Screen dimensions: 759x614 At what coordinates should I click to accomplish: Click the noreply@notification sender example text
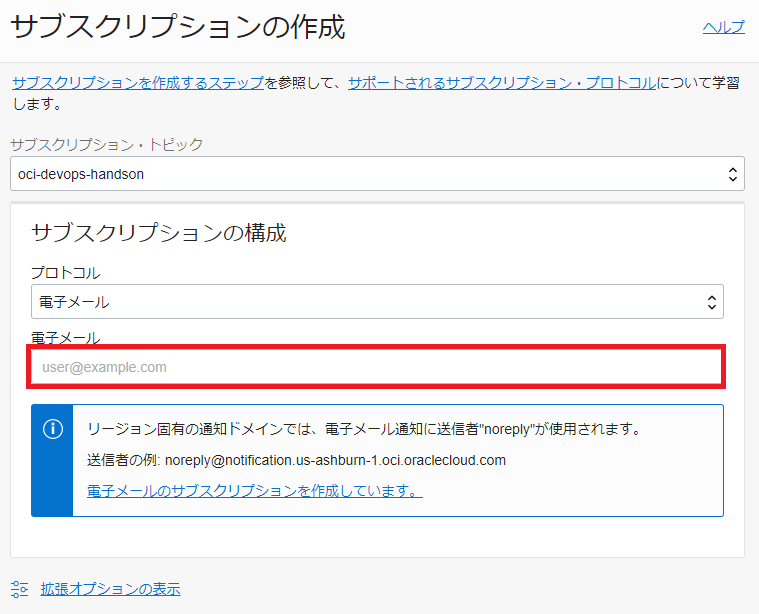297,461
